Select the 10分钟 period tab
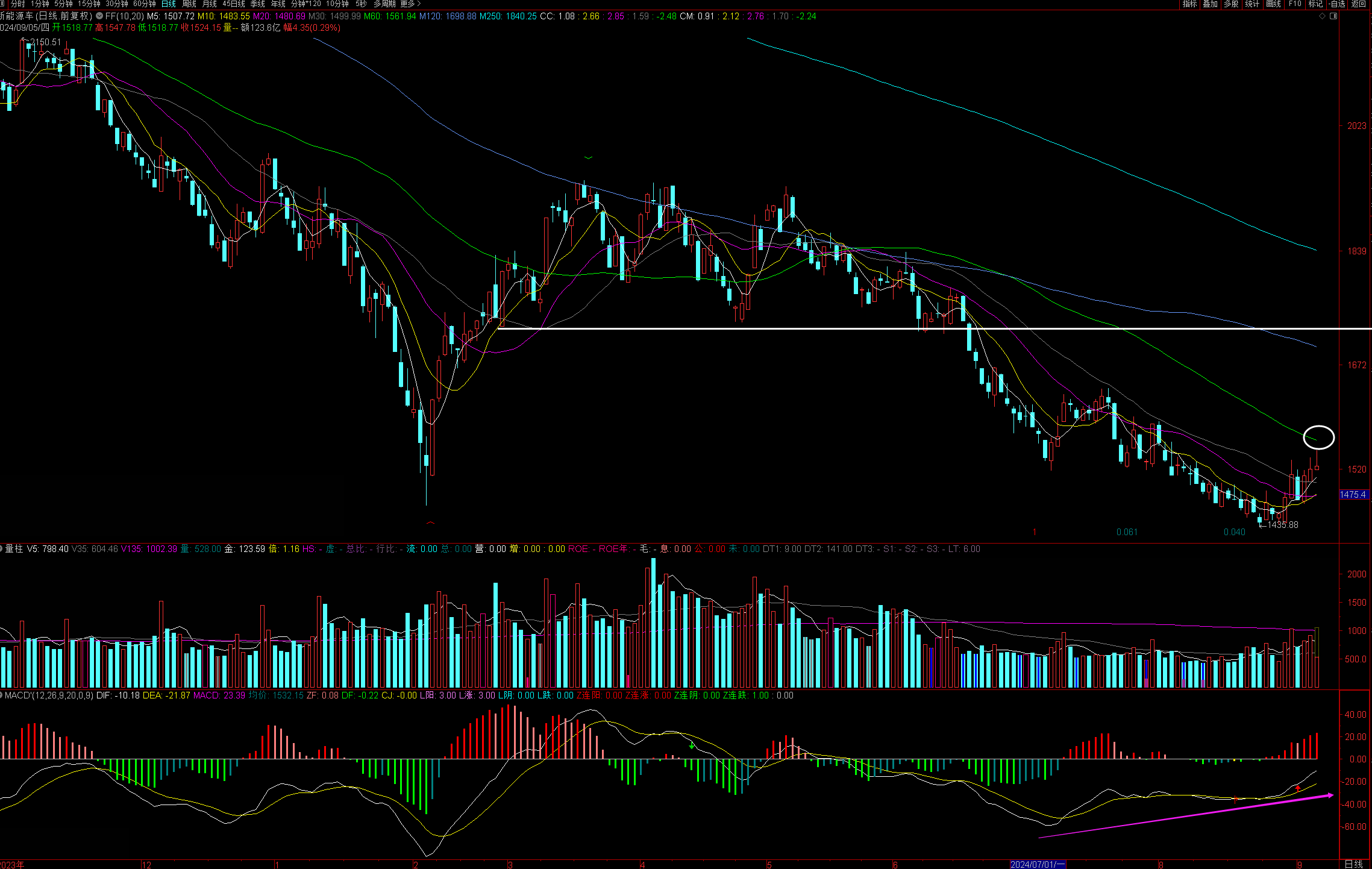 [x=337, y=4]
